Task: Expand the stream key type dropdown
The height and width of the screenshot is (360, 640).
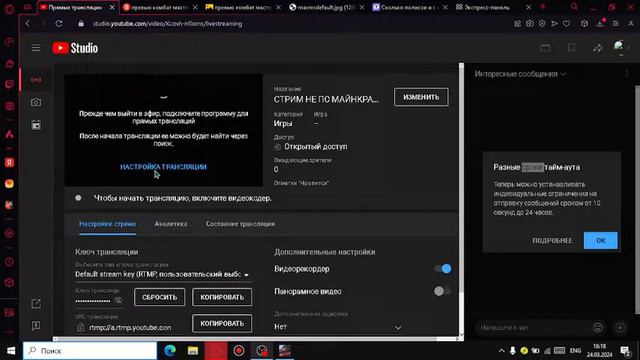Action: click(x=163, y=274)
